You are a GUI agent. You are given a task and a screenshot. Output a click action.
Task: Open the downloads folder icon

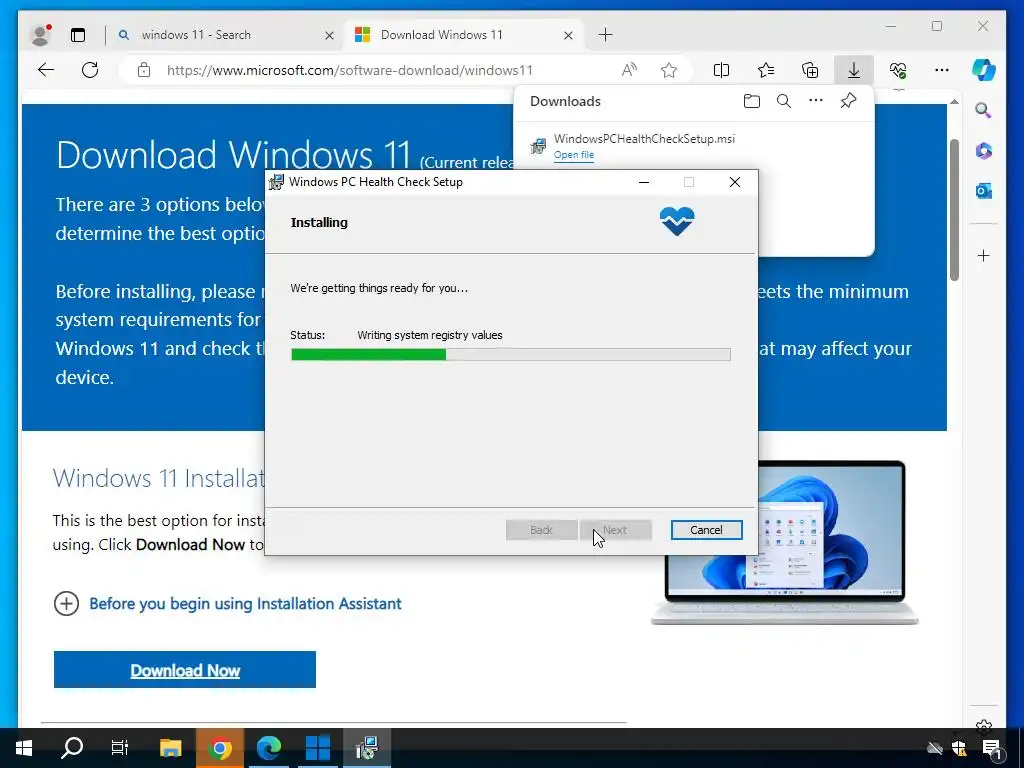[752, 101]
